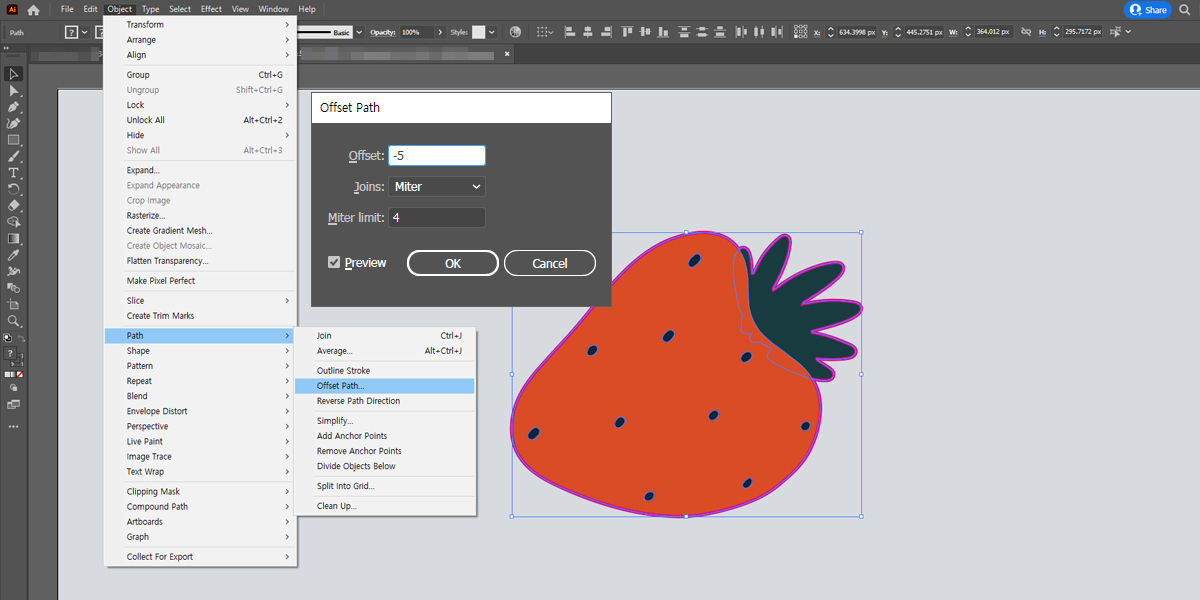This screenshot has width=1200, height=600.
Task: Select the Gradient tool
Action: tap(14, 238)
